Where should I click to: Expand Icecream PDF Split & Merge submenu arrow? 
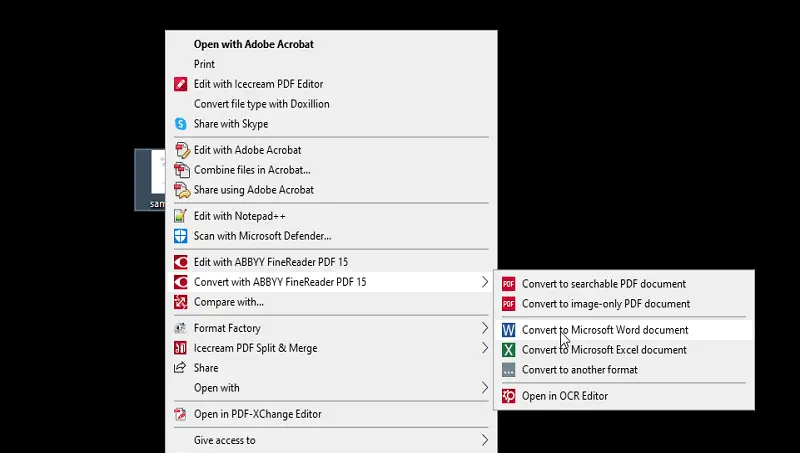(485, 348)
